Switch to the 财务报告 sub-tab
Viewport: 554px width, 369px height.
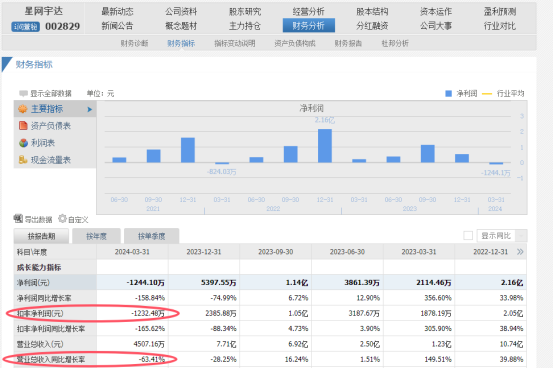pos(348,43)
